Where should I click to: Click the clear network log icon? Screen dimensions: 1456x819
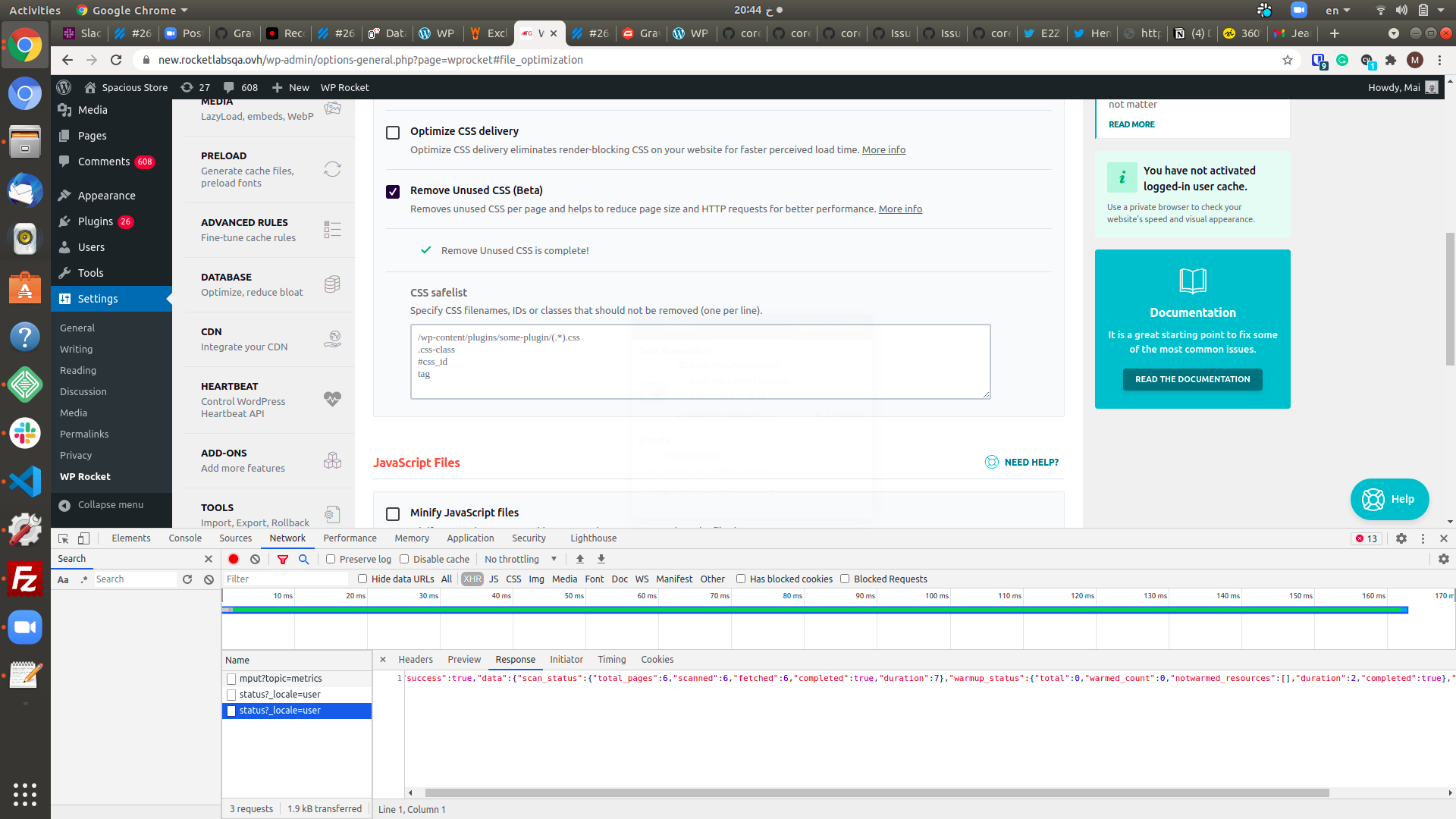[x=256, y=559]
